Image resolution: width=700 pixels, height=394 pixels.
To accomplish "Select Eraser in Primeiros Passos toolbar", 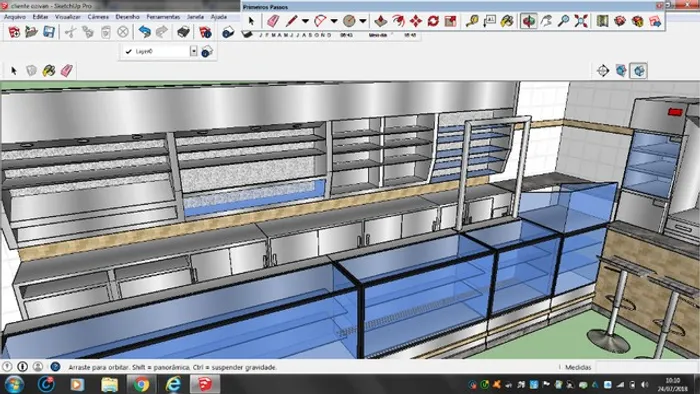I will click(x=273, y=21).
